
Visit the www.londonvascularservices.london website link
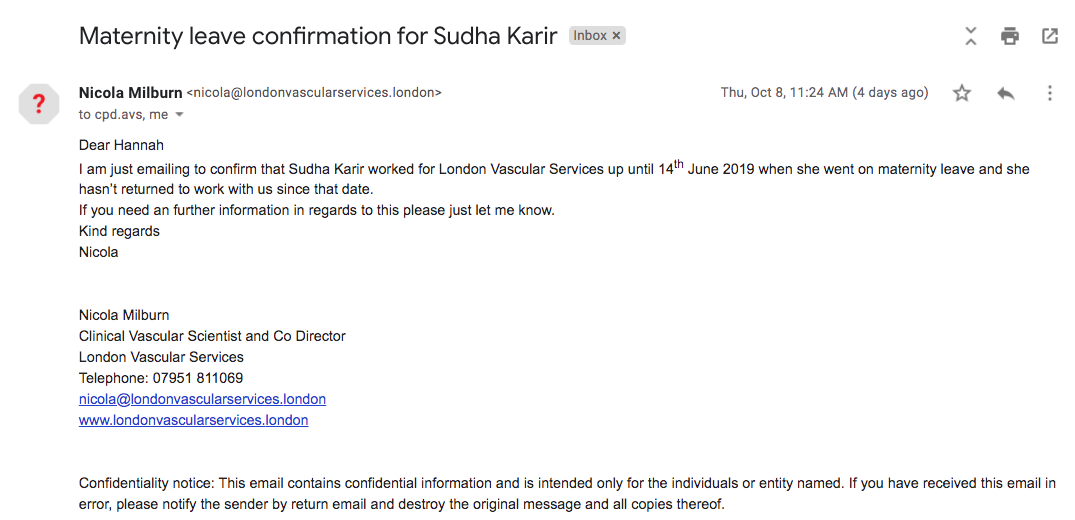pyautogui.click(x=193, y=420)
